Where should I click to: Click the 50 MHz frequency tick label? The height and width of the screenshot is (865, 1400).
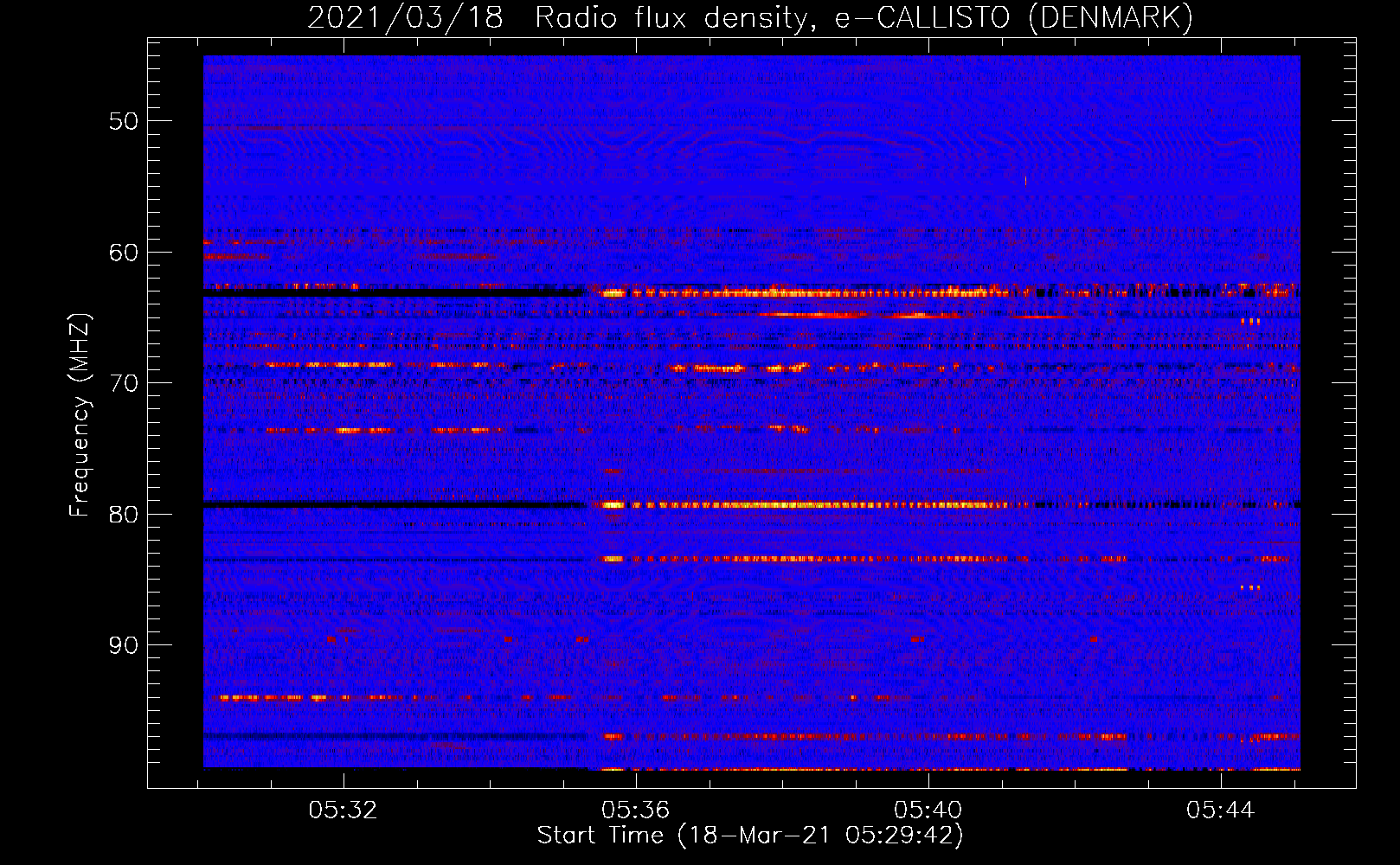pyautogui.click(x=123, y=121)
